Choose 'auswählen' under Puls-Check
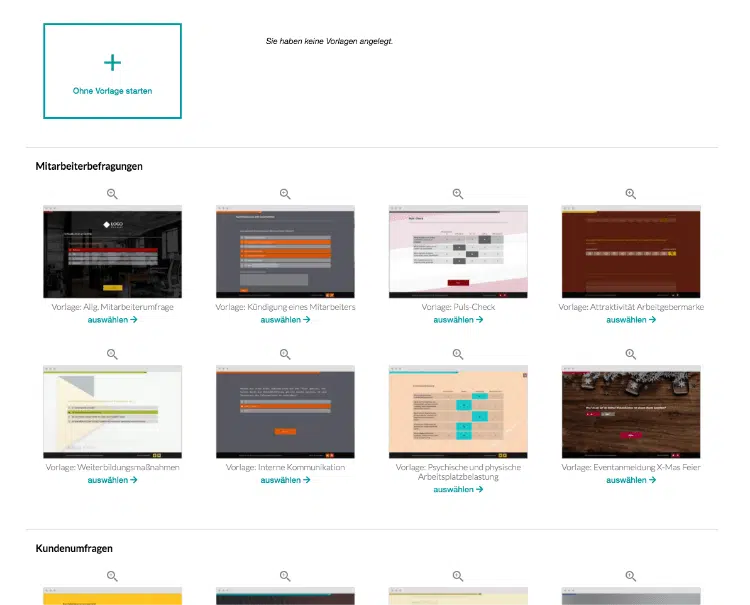 click(458, 319)
